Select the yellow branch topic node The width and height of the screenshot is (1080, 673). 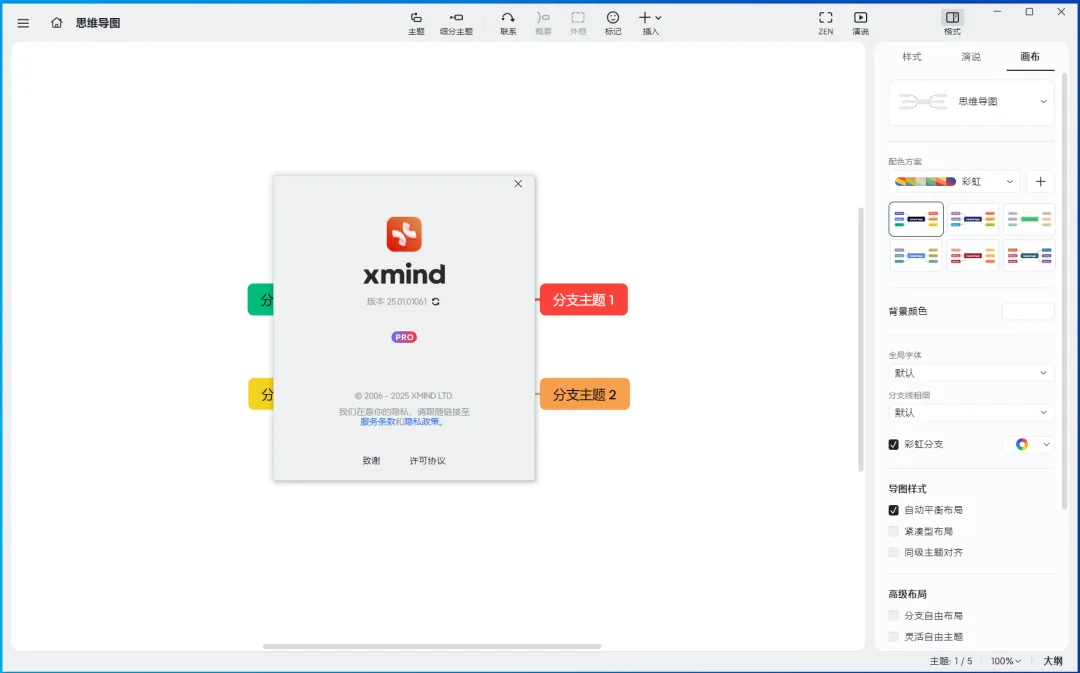261,394
